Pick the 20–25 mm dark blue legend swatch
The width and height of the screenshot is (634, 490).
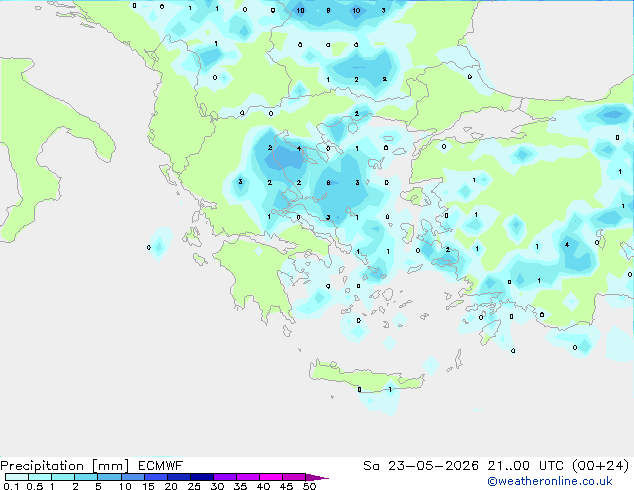pyautogui.click(x=179, y=477)
